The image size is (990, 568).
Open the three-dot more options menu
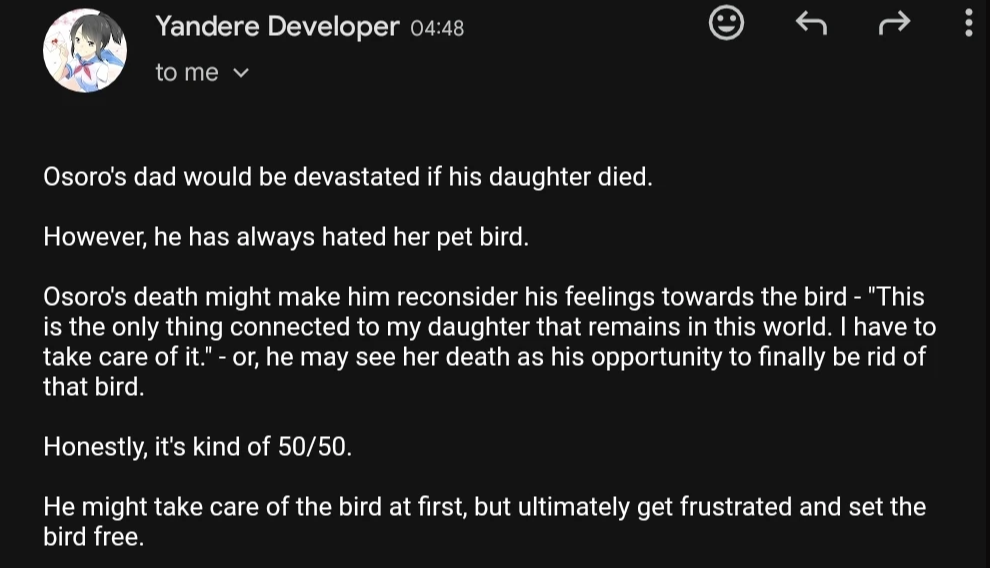click(968, 24)
